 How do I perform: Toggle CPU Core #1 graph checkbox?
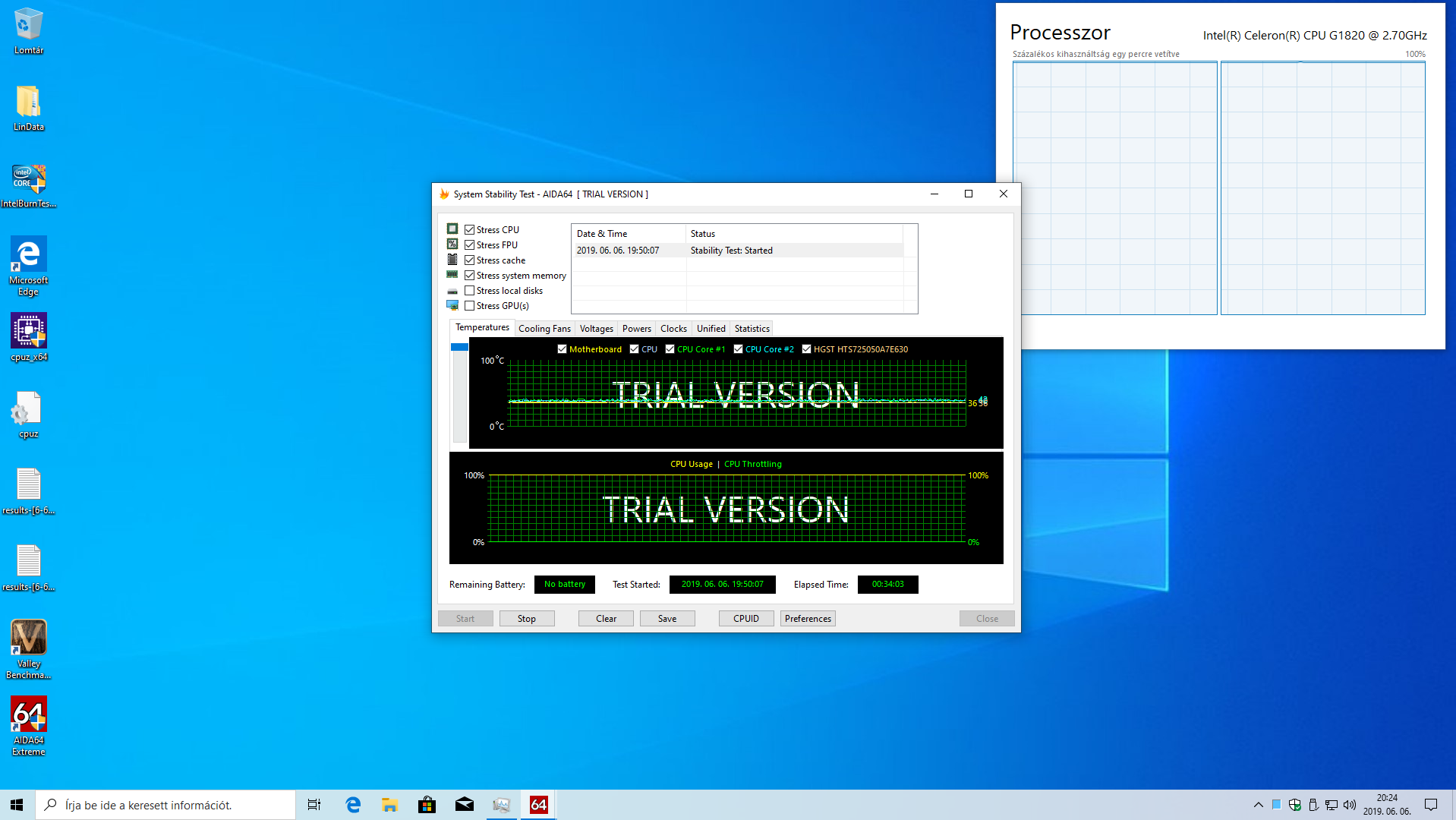tap(670, 349)
